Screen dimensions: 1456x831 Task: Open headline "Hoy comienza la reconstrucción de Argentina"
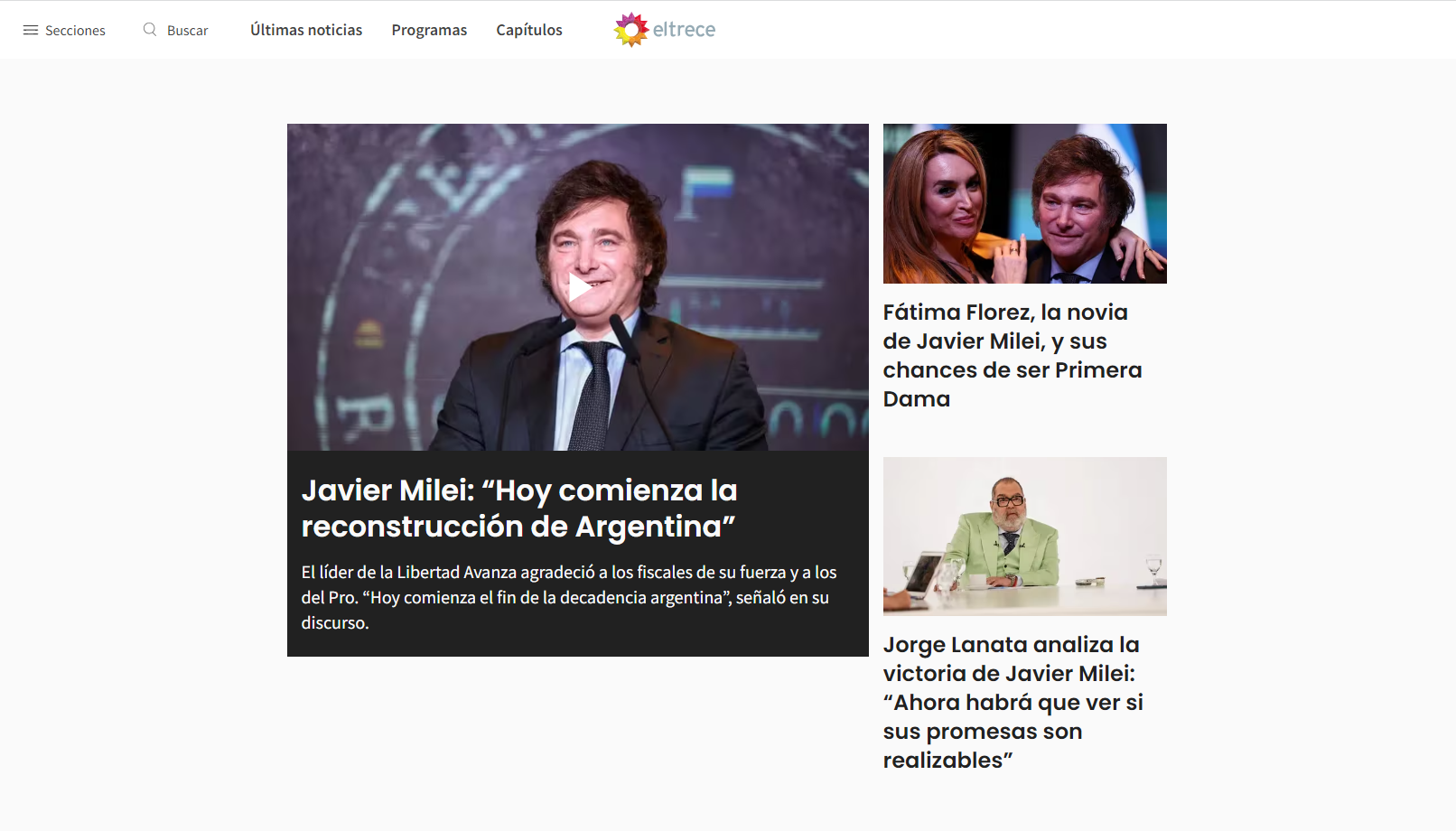(x=519, y=508)
